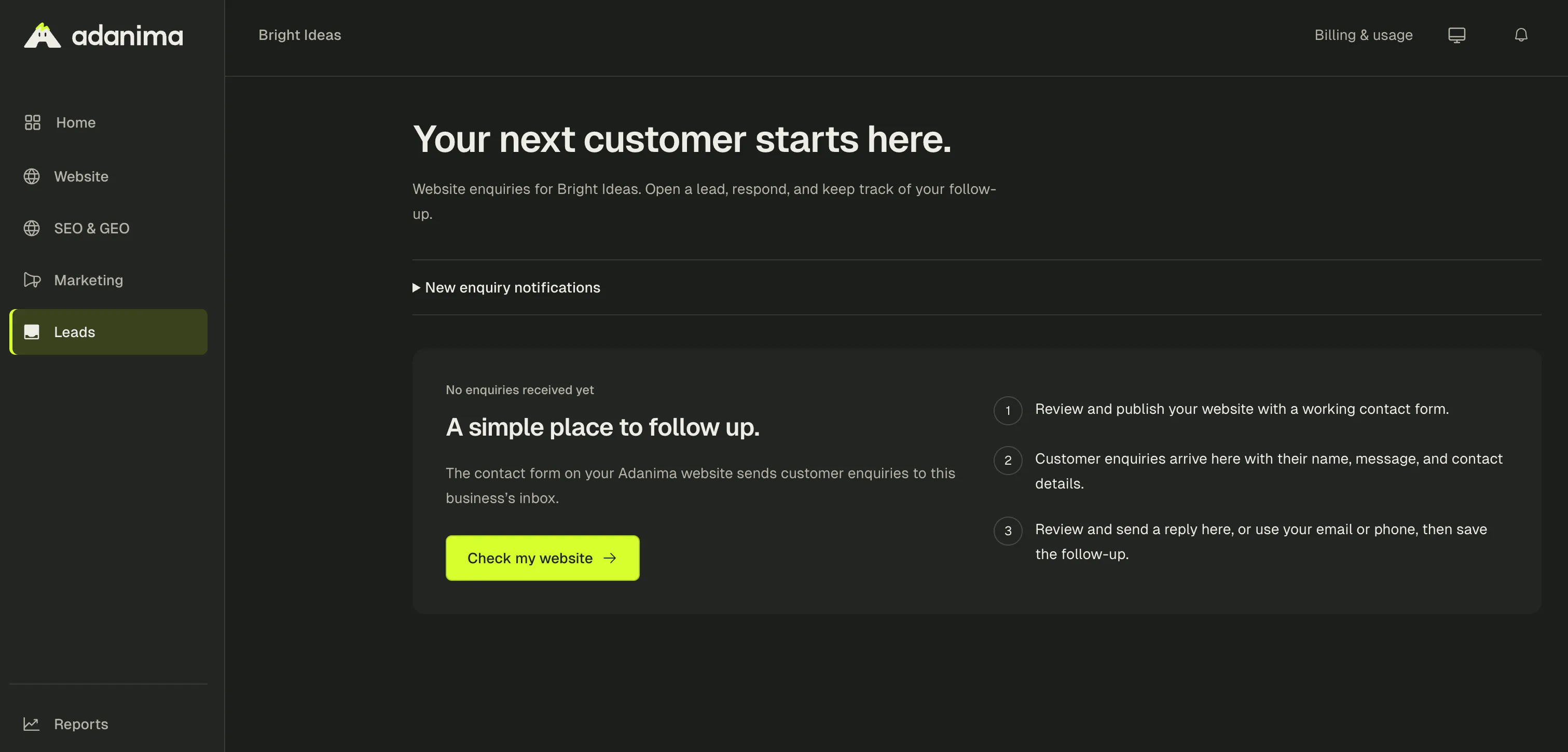Click text "Review and publish your website" step
This screenshot has width=1568, height=752.
tap(1242, 409)
